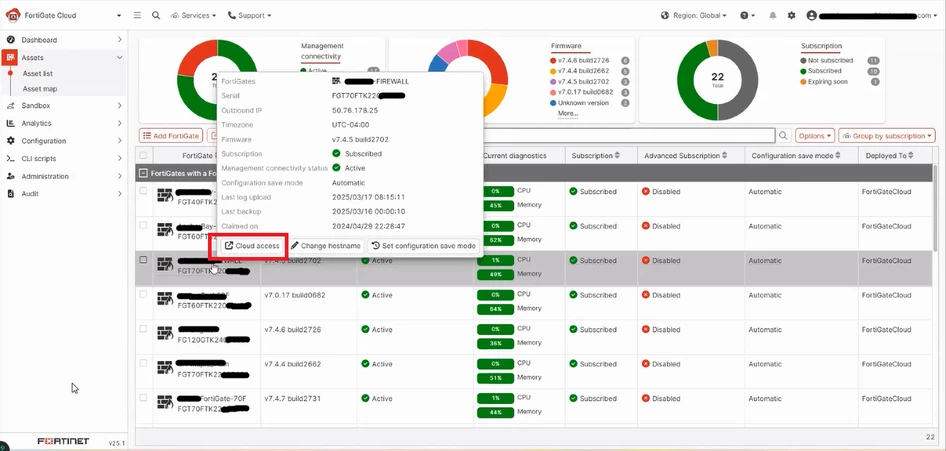Open the Services dropdown menu
The image size is (946, 451).
(x=194, y=16)
